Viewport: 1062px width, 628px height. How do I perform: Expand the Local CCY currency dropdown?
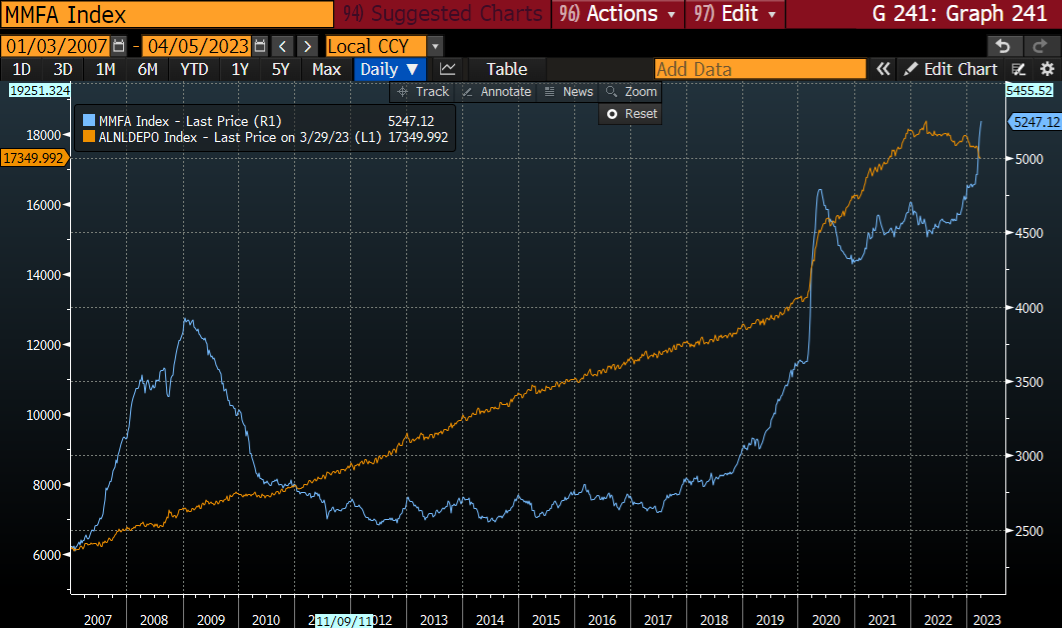tap(435, 46)
